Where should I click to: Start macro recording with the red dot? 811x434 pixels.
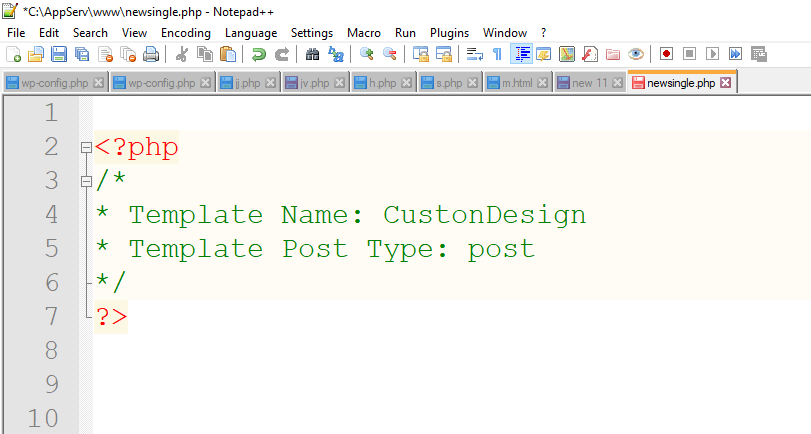click(666, 54)
